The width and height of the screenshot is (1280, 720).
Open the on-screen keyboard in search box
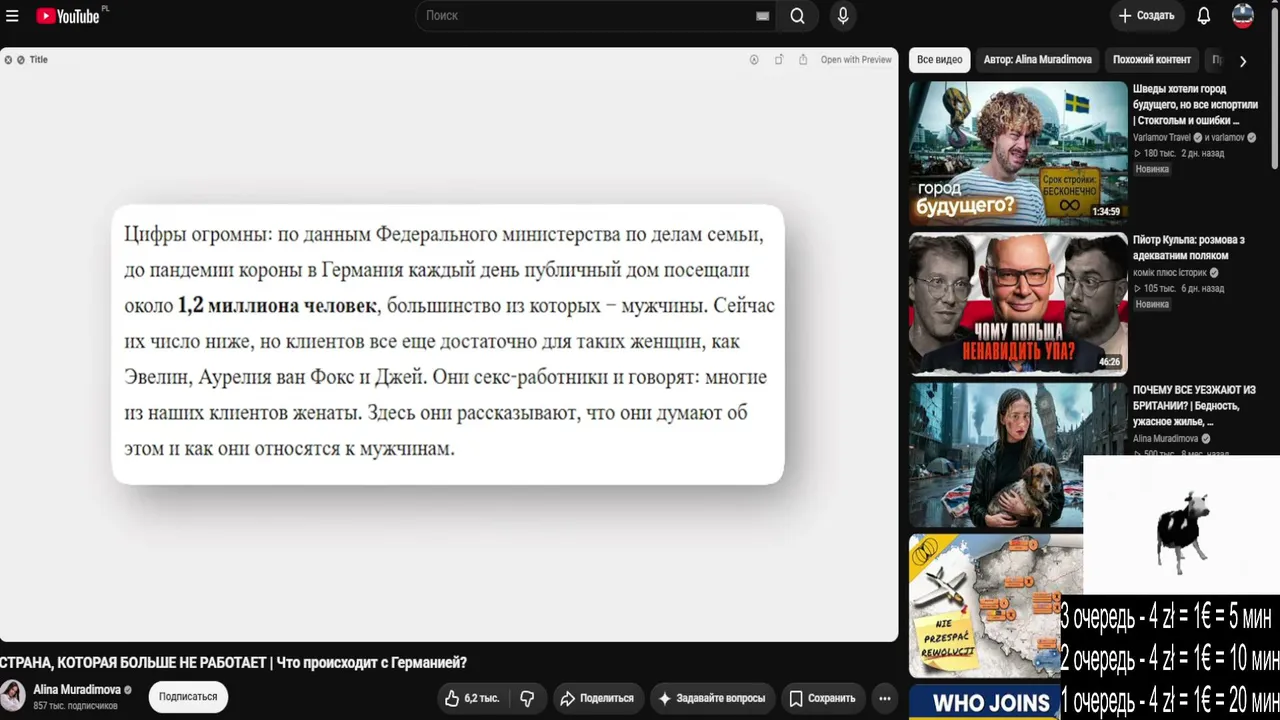click(763, 16)
